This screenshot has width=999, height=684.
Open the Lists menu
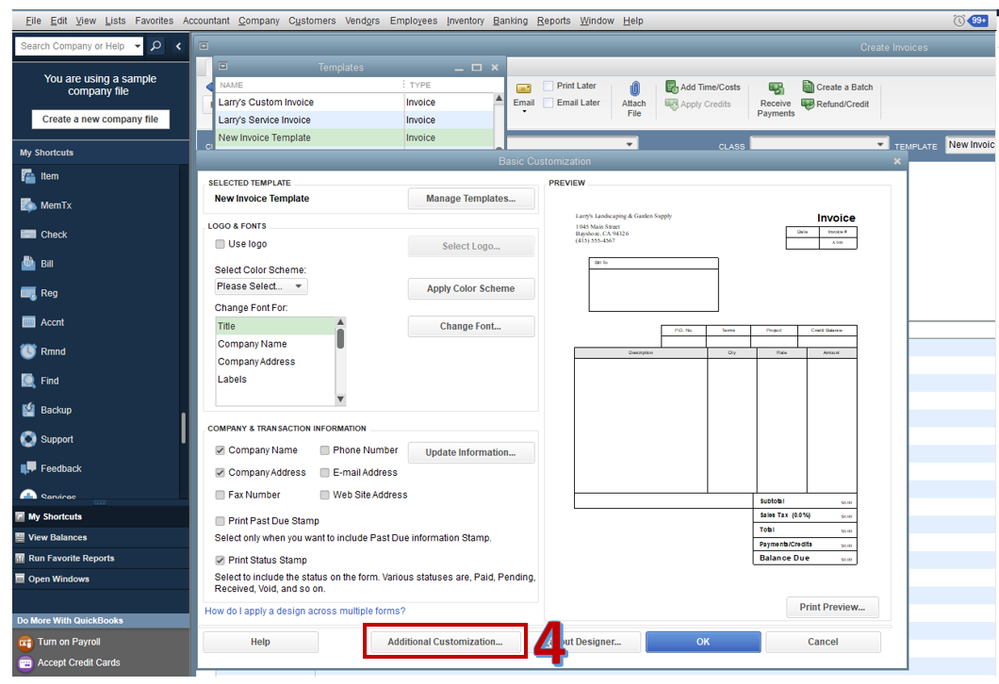(x=115, y=21)
